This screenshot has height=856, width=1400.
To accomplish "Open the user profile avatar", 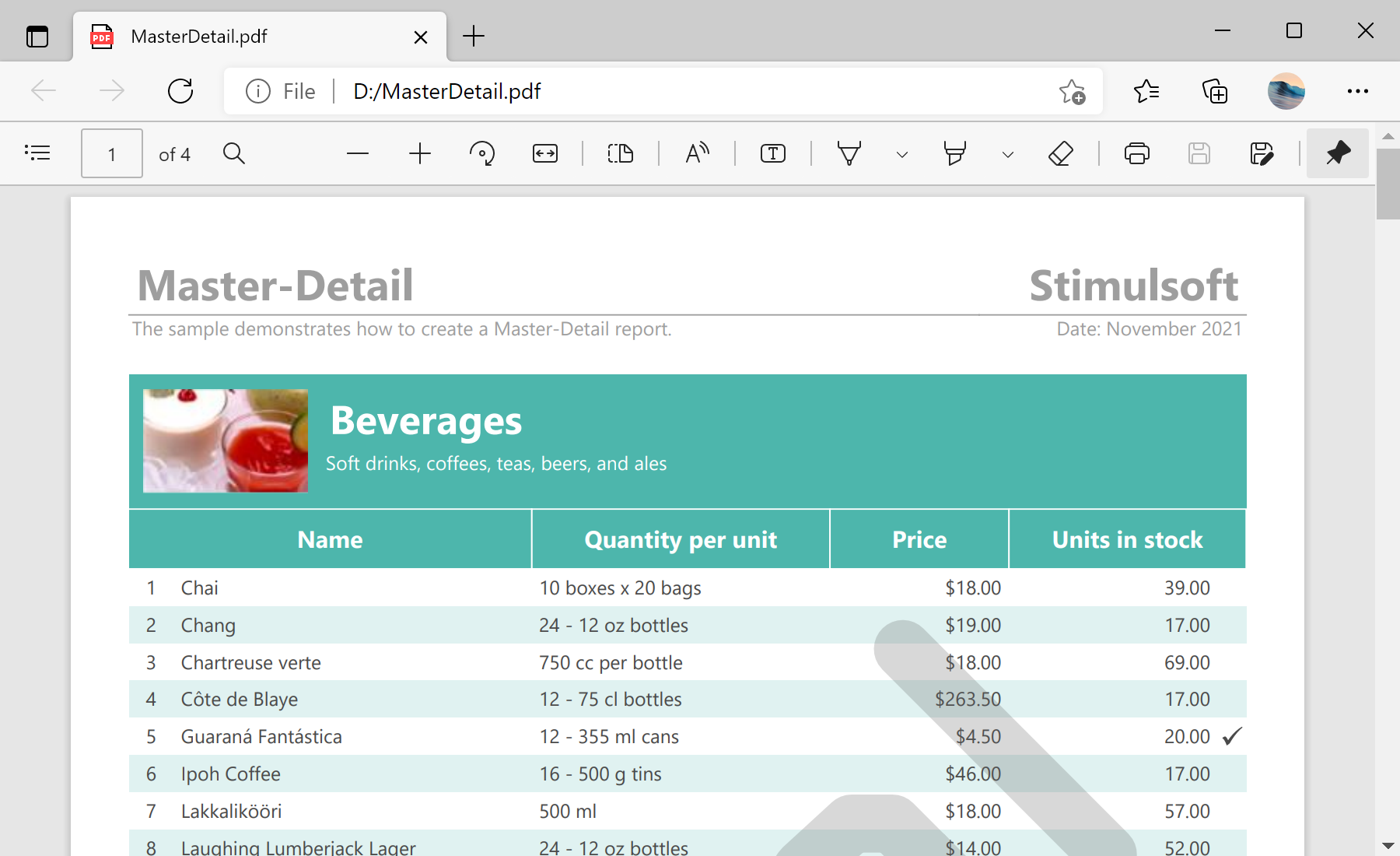I will (x=1286, y=91).
